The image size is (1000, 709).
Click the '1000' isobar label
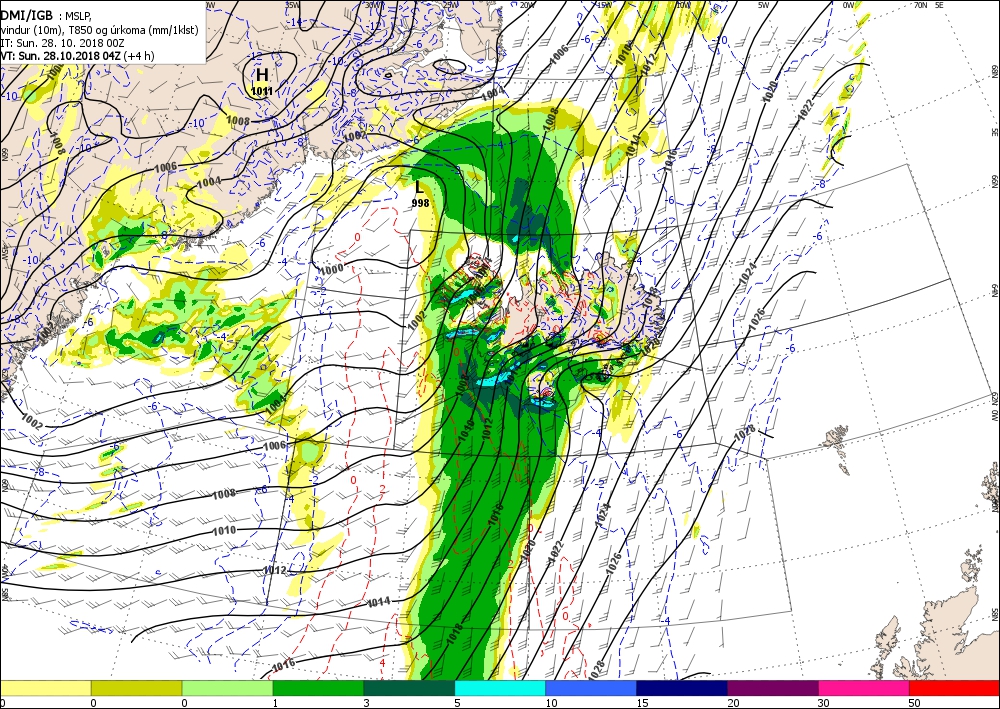coord(331,270)
